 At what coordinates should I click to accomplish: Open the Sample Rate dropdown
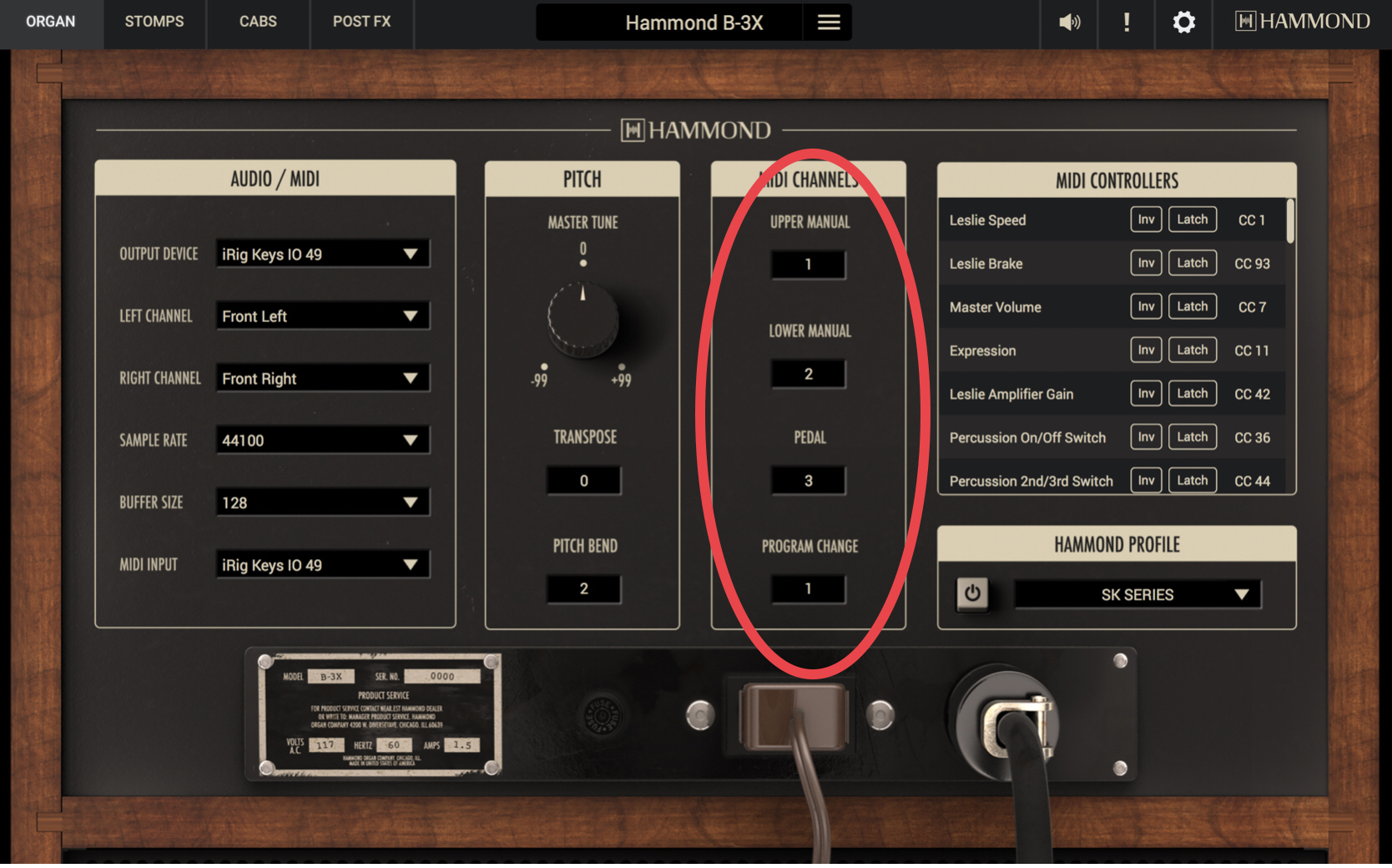[323, 440]
